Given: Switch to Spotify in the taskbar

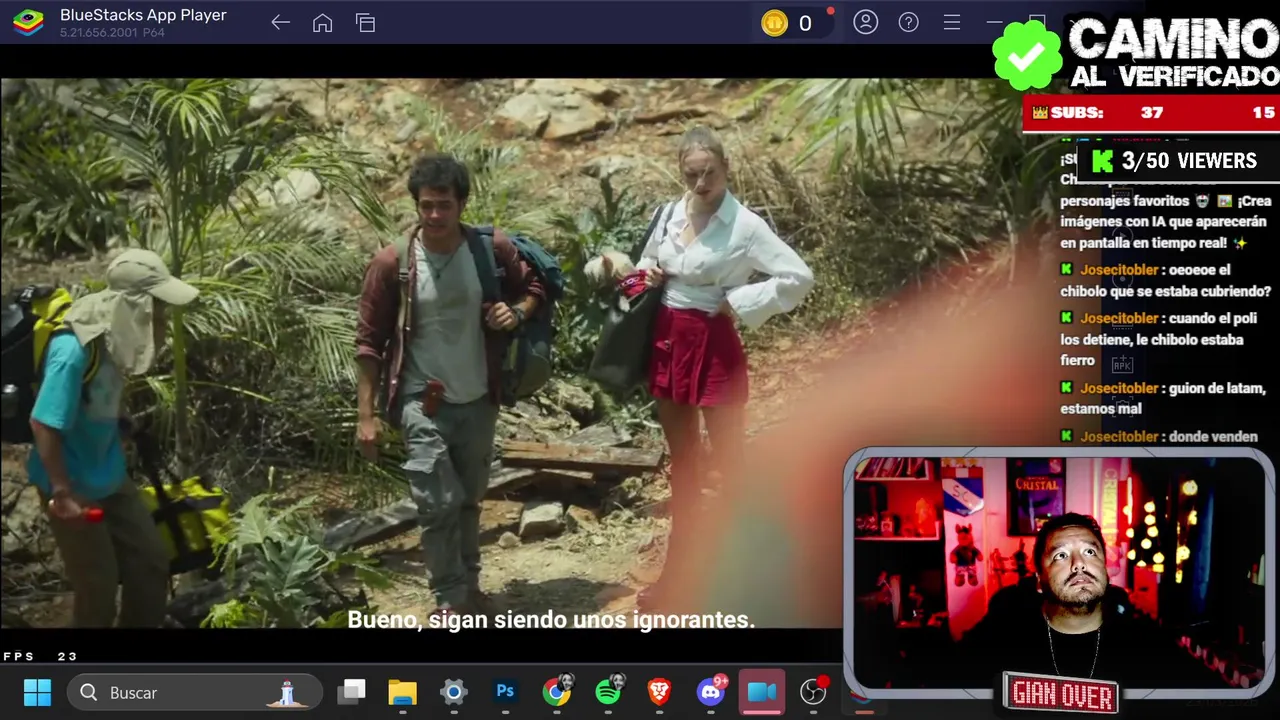Looking at the screenshot, I should pyautogui.click(x=608, y=691).
